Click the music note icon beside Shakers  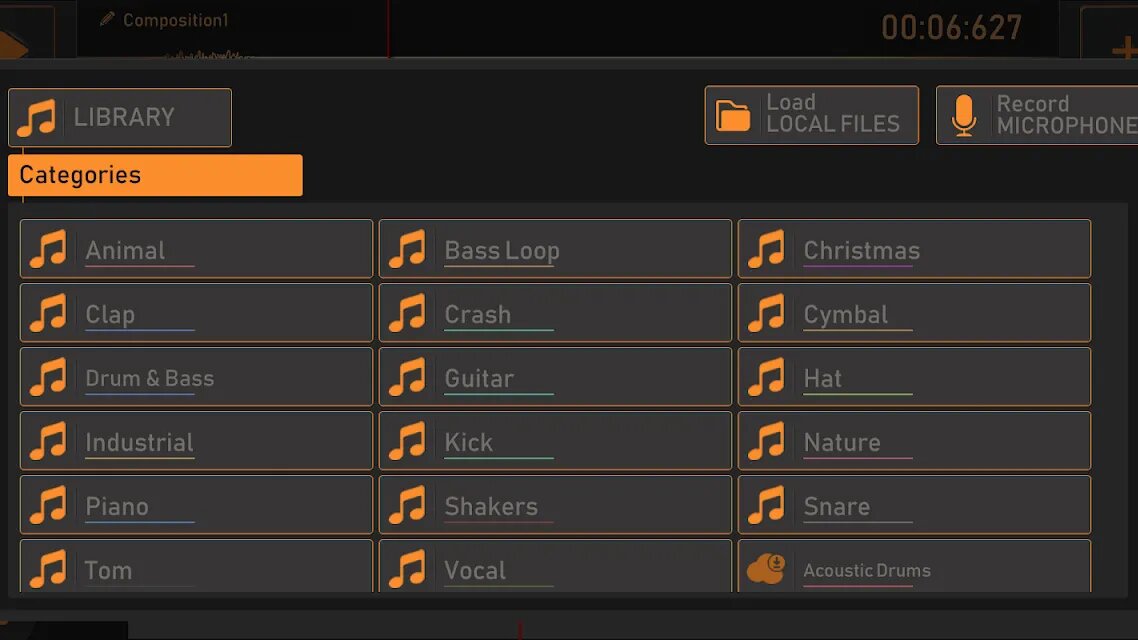coord(407,505)
